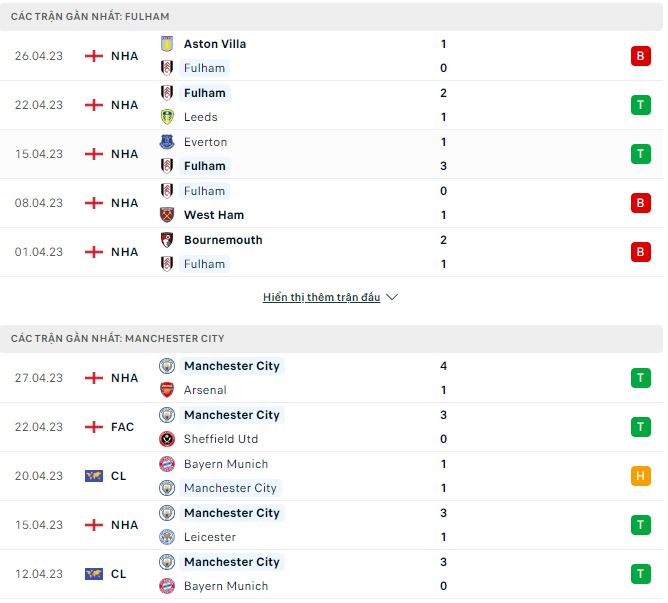Click the orange H draw badge
668x603 pixels.
(x=640, y=476)
